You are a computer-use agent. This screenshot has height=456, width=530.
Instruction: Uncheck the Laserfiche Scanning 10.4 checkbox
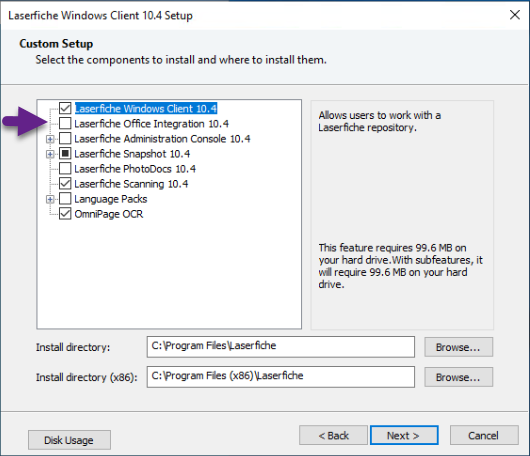click(65, 184)
